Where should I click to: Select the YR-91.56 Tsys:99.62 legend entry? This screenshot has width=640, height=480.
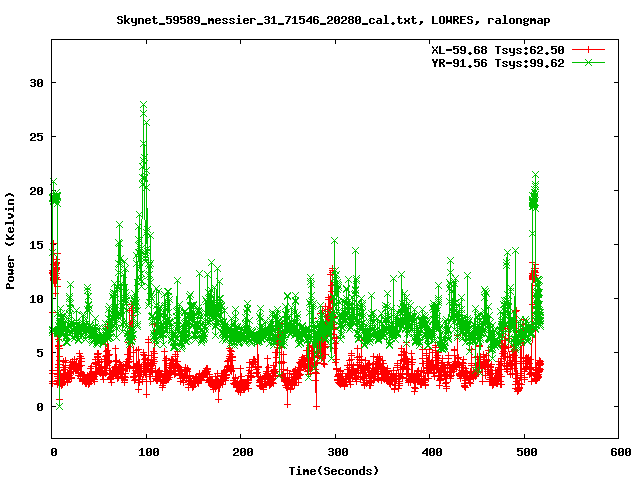coord(498,63)
